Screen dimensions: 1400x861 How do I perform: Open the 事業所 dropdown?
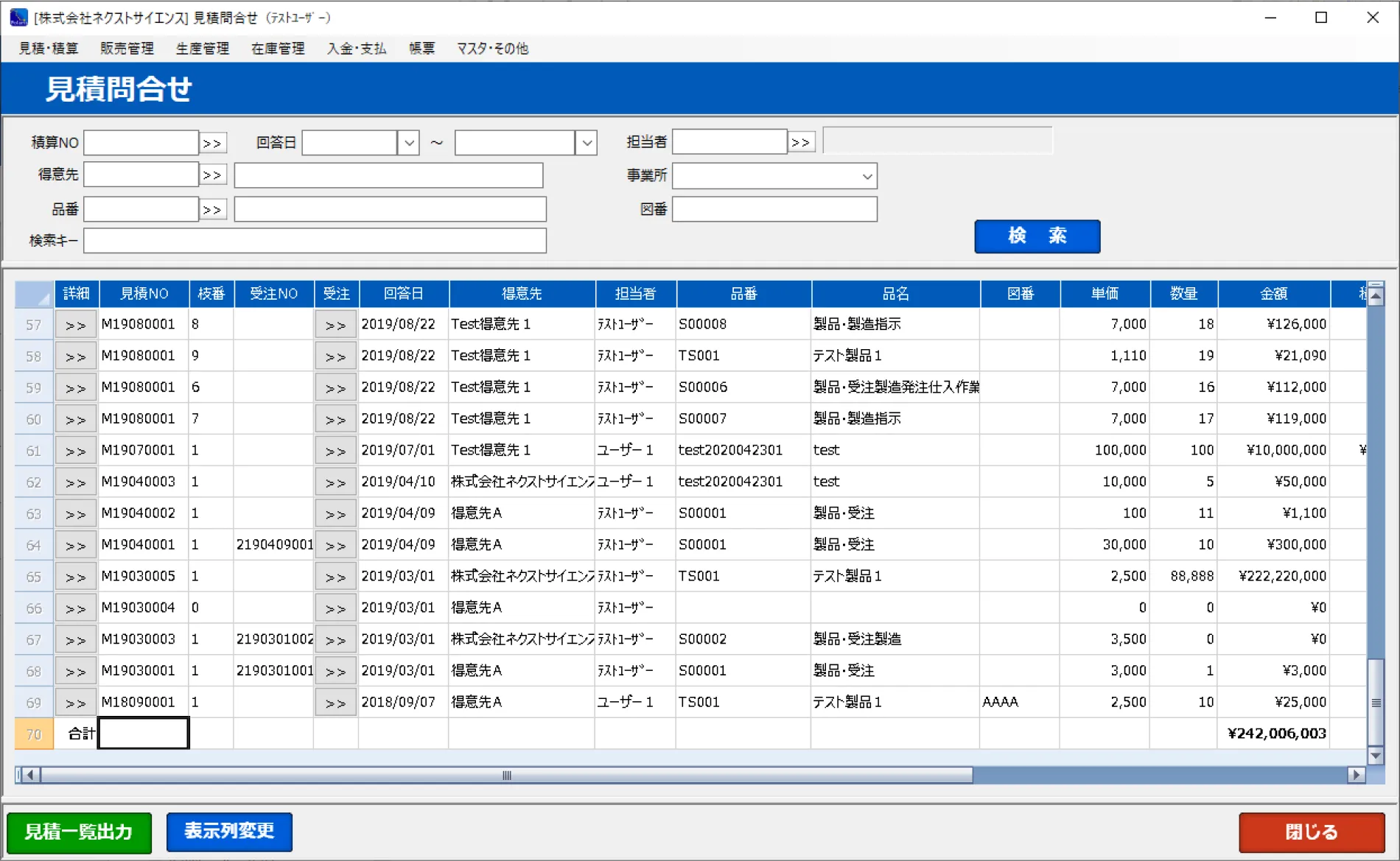867,176
